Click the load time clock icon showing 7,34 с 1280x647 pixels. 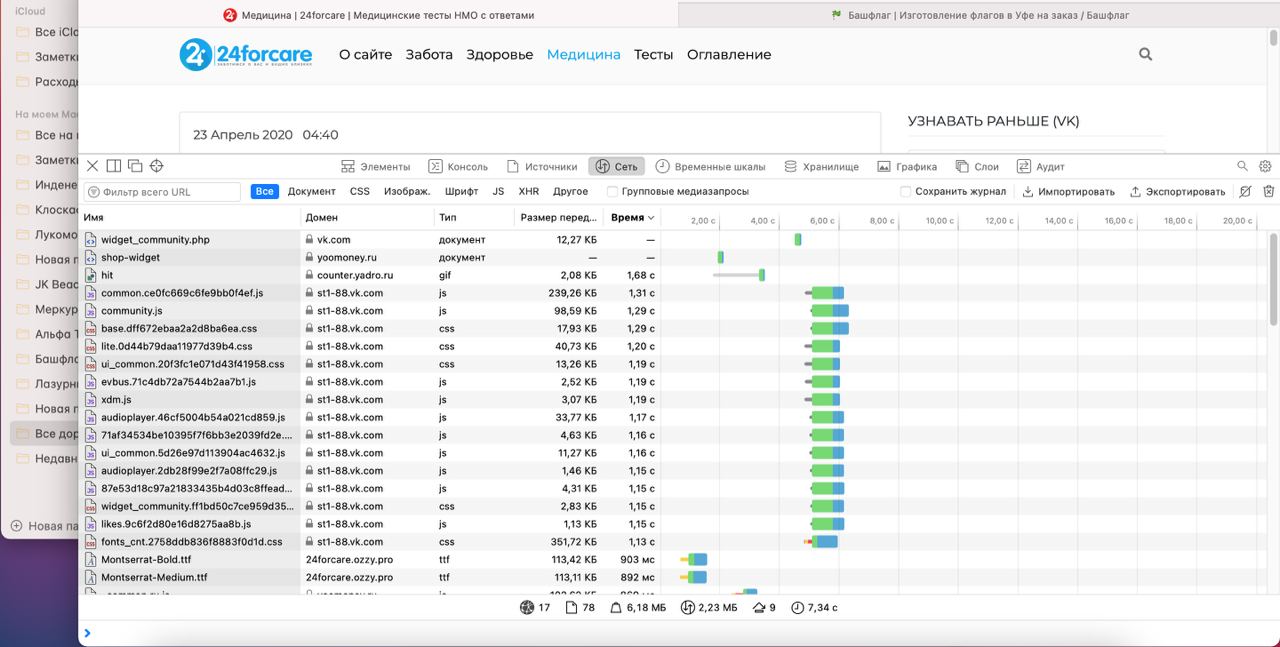797,607
